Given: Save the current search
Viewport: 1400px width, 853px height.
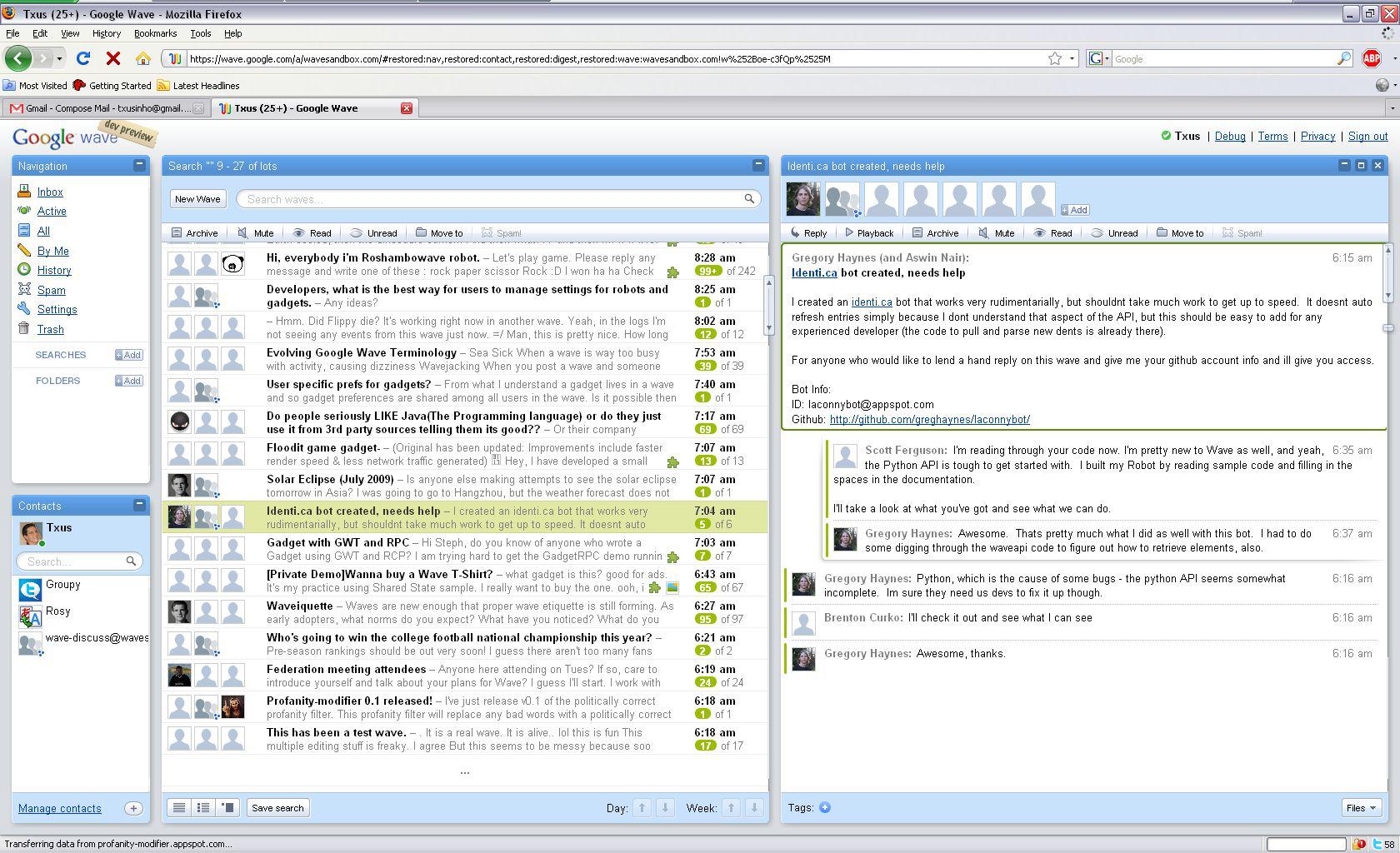Looking at the screenshot, I should [277, 807].
